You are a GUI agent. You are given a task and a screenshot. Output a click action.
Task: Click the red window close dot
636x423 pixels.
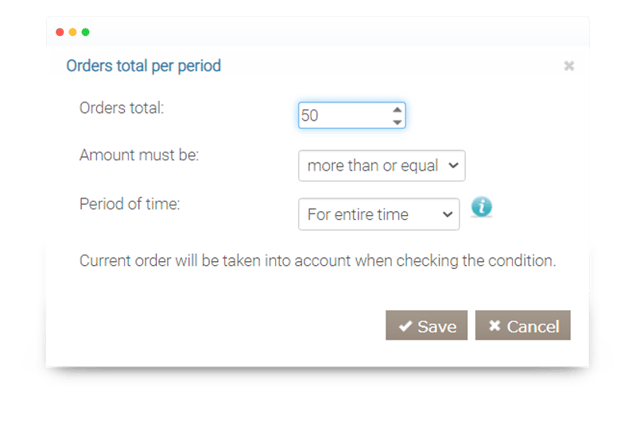60,33
